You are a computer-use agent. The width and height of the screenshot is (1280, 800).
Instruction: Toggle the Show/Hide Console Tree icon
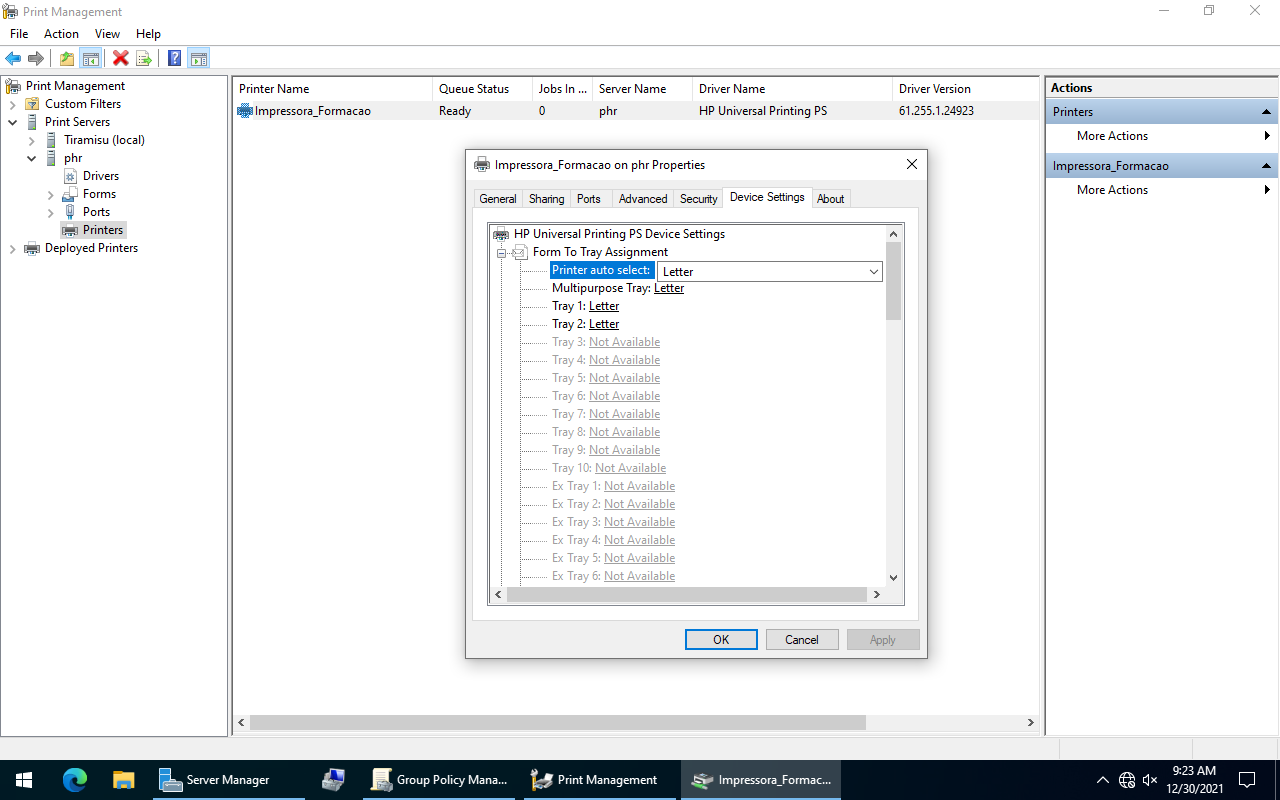[90, 58]
